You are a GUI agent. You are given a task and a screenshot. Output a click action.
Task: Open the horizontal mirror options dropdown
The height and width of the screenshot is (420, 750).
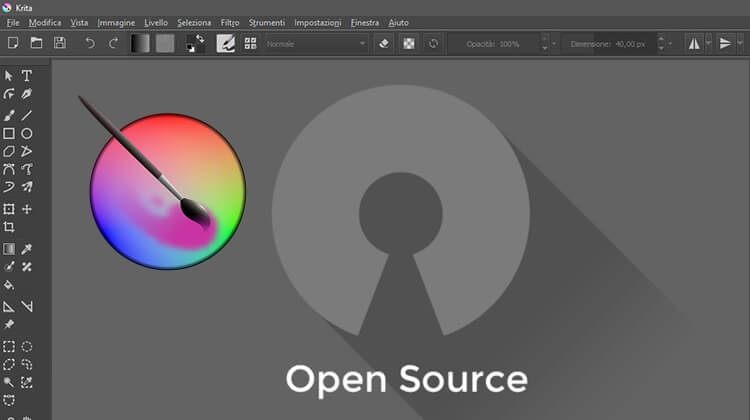pos(708,44)
